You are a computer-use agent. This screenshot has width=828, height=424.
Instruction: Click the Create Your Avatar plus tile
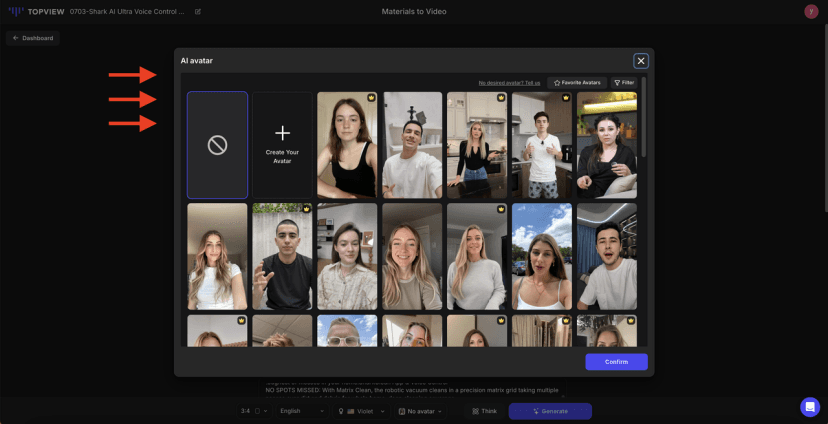pyautogui.click(x=282, y=145)
